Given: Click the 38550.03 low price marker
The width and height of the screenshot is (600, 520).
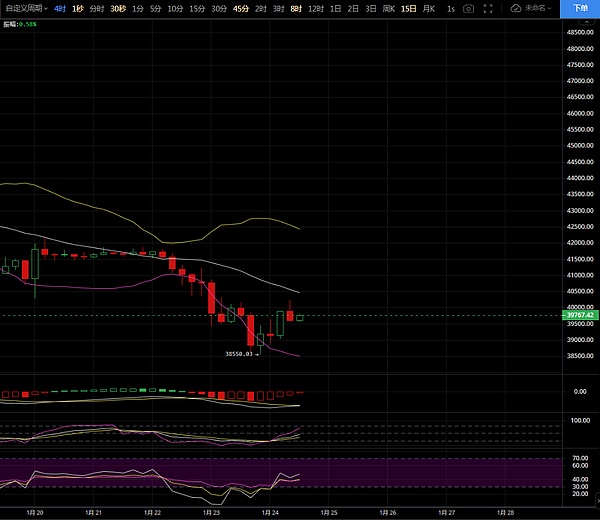Looking at the screenshot, I should pos(238,353).
